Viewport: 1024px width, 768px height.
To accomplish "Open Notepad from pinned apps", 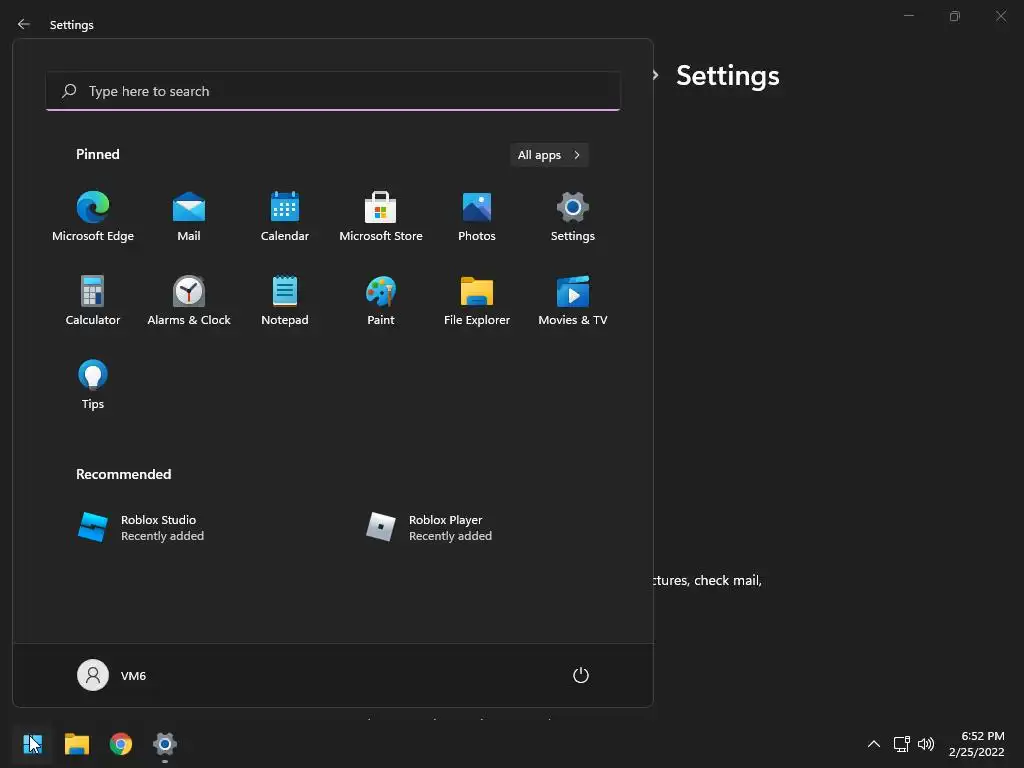I will [x=285, y=301].
